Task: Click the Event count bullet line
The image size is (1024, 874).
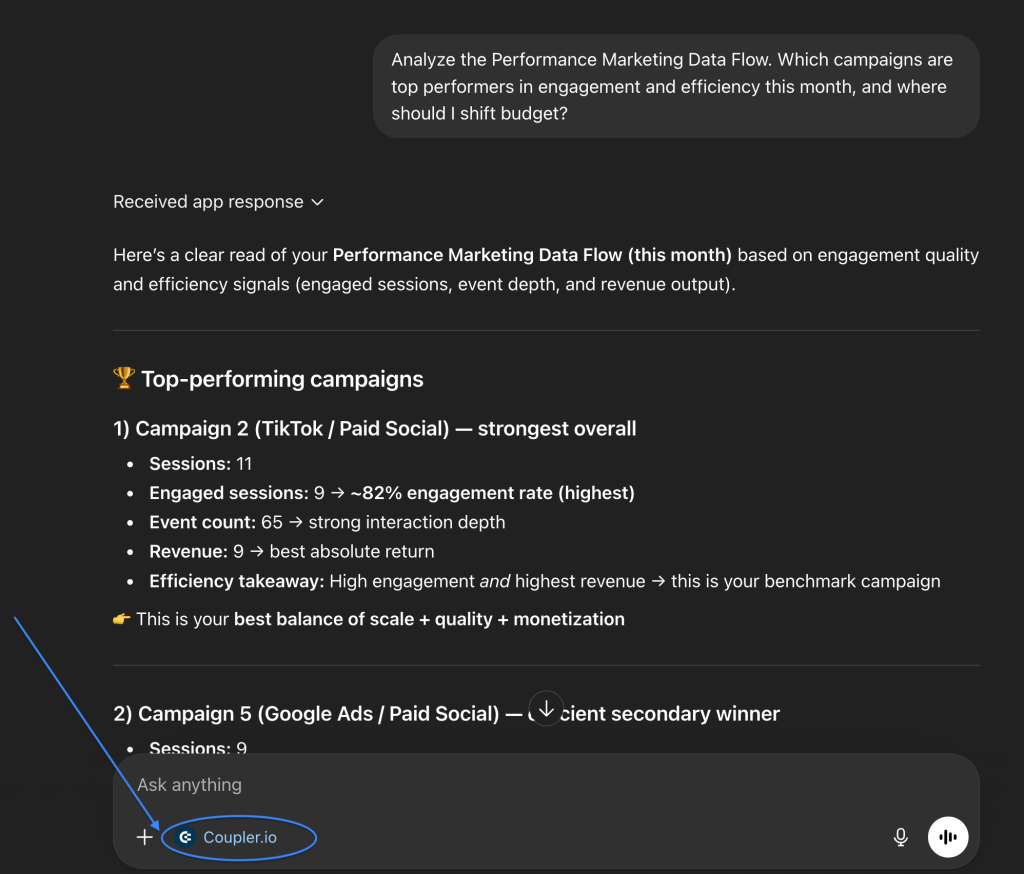Action: pyautogui.click(x=327, y=522)
